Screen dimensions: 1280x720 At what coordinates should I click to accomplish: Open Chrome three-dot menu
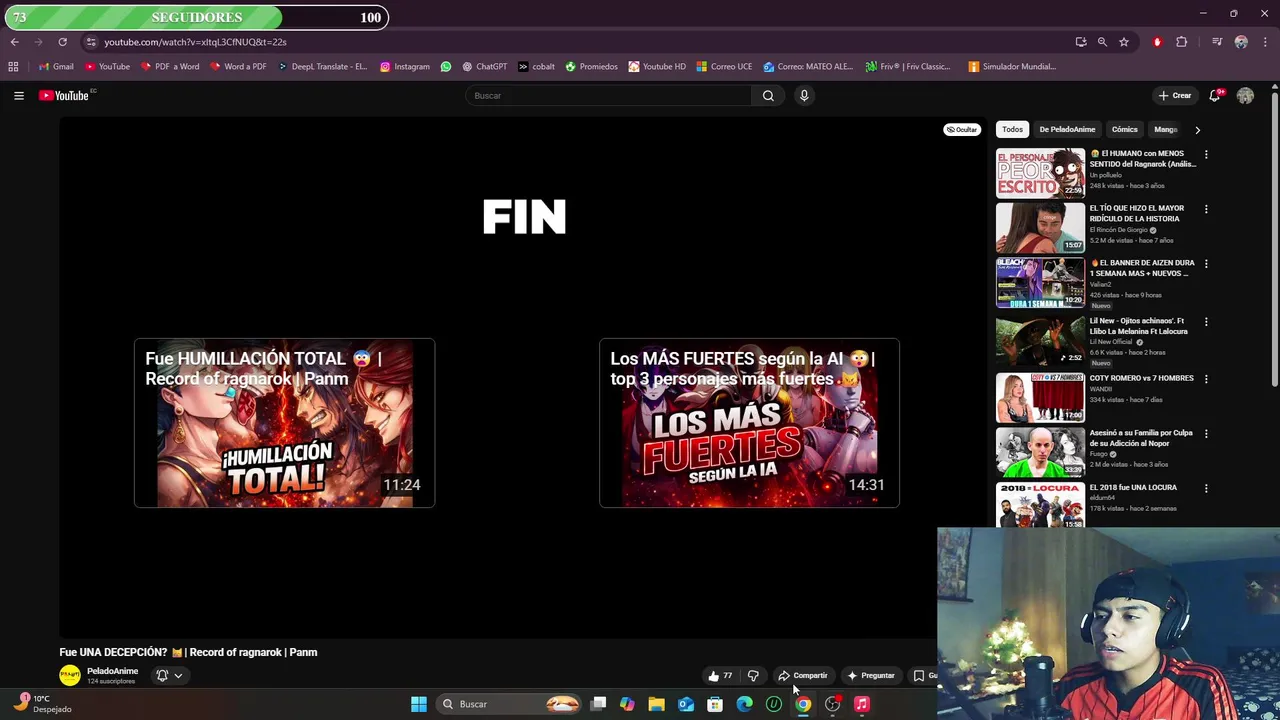click(x=1266, y=42)
